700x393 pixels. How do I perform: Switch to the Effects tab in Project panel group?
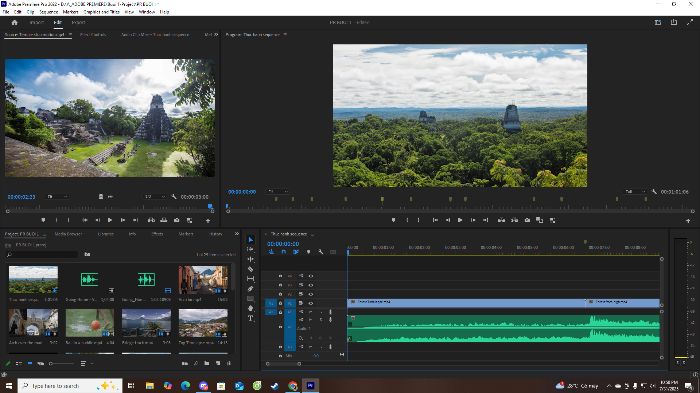pyautogui.click(x=158, y=234)
